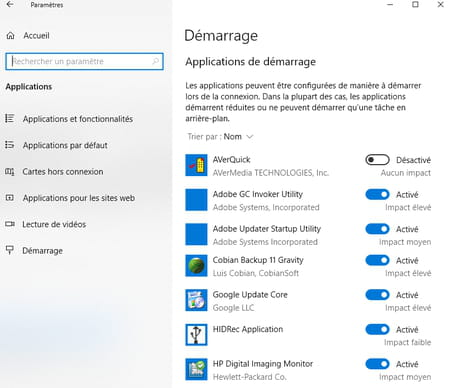Click the Aucun impact label

pyautogui.click(x=406, y=173)
